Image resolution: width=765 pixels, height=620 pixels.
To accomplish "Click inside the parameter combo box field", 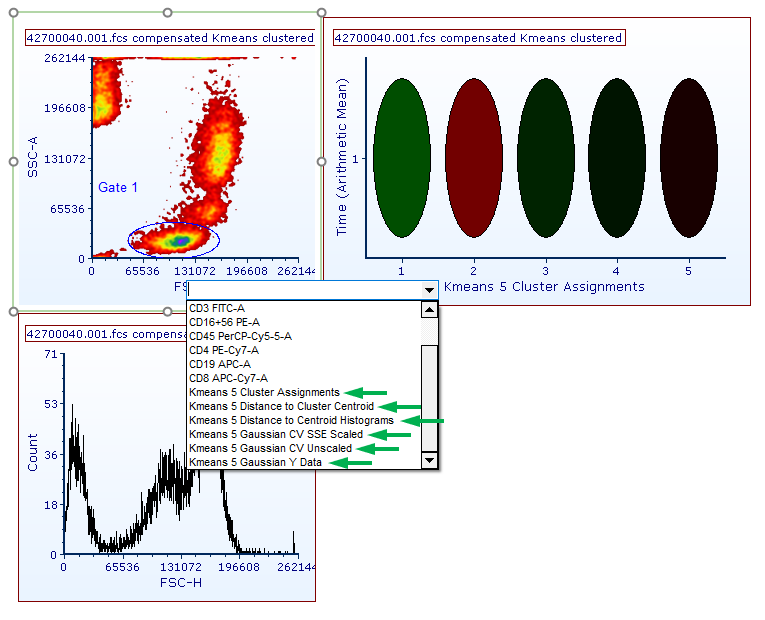I will pyautogui.click(x=304, y=290).
